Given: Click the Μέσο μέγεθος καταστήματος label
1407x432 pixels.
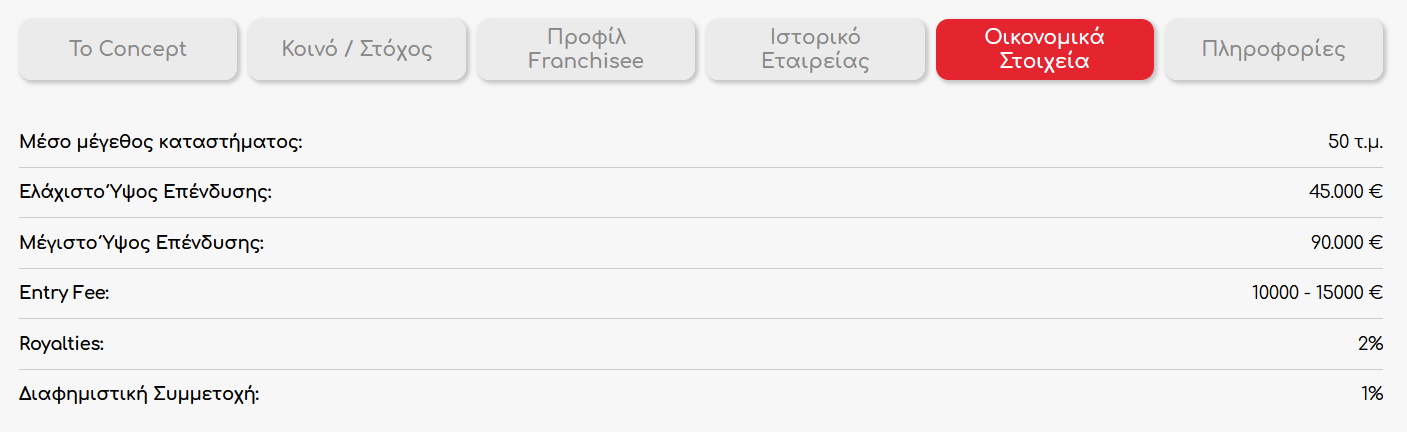Looking at the screenshot, I should pos(161,142).
